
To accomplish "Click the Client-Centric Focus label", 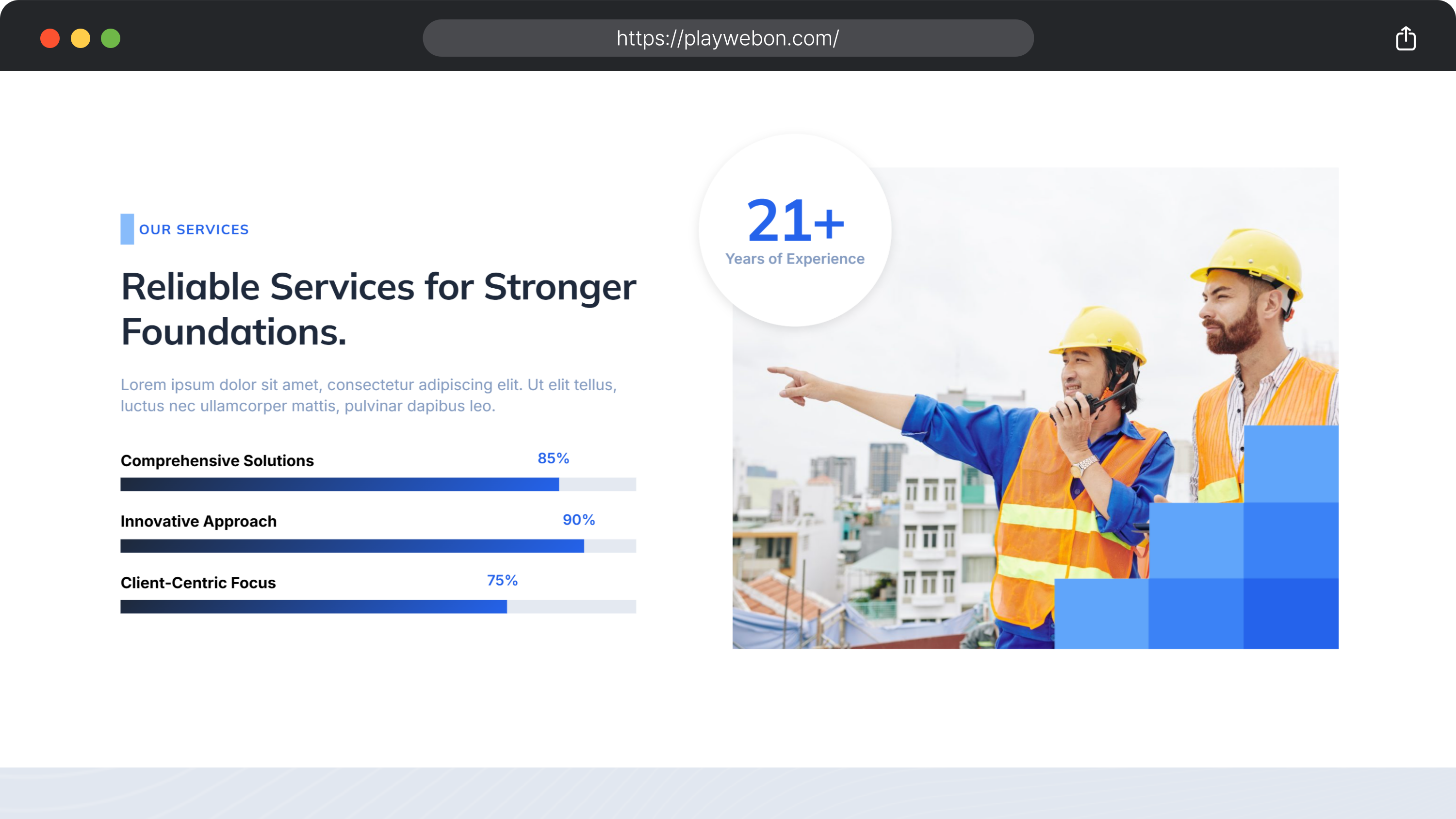I will pos(198,583).
